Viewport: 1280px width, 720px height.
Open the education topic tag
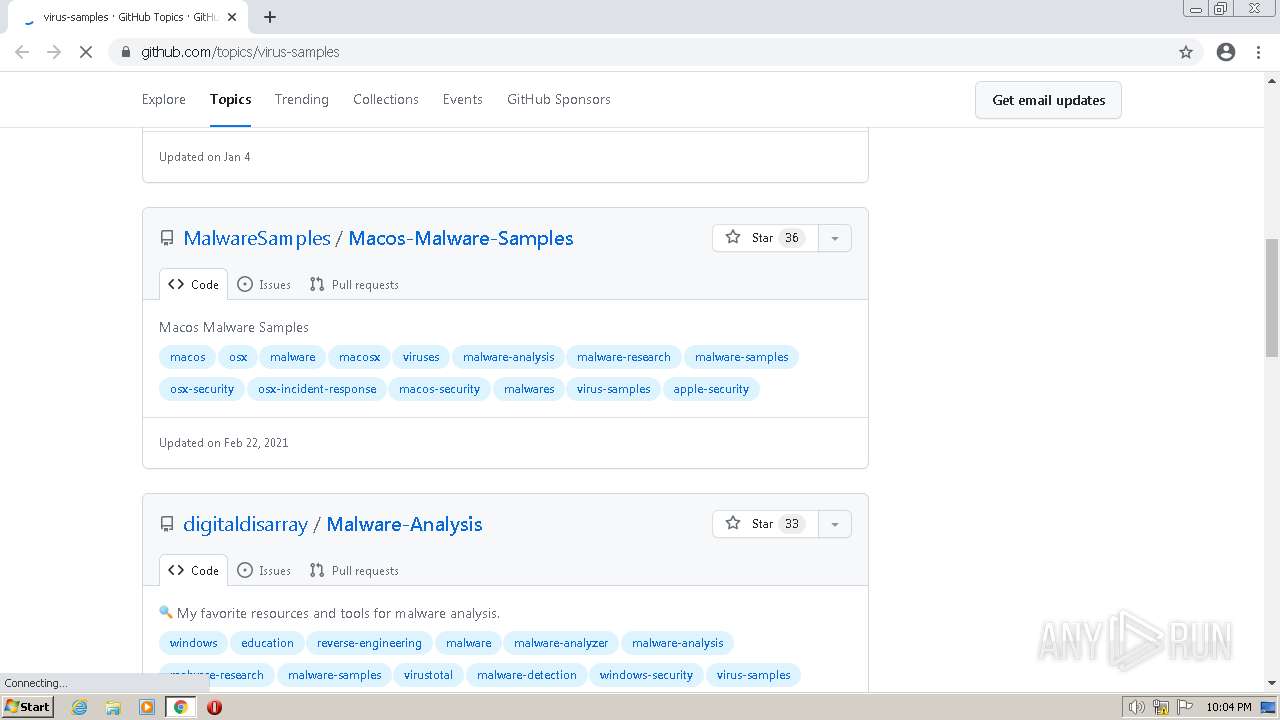click(267, 643)
